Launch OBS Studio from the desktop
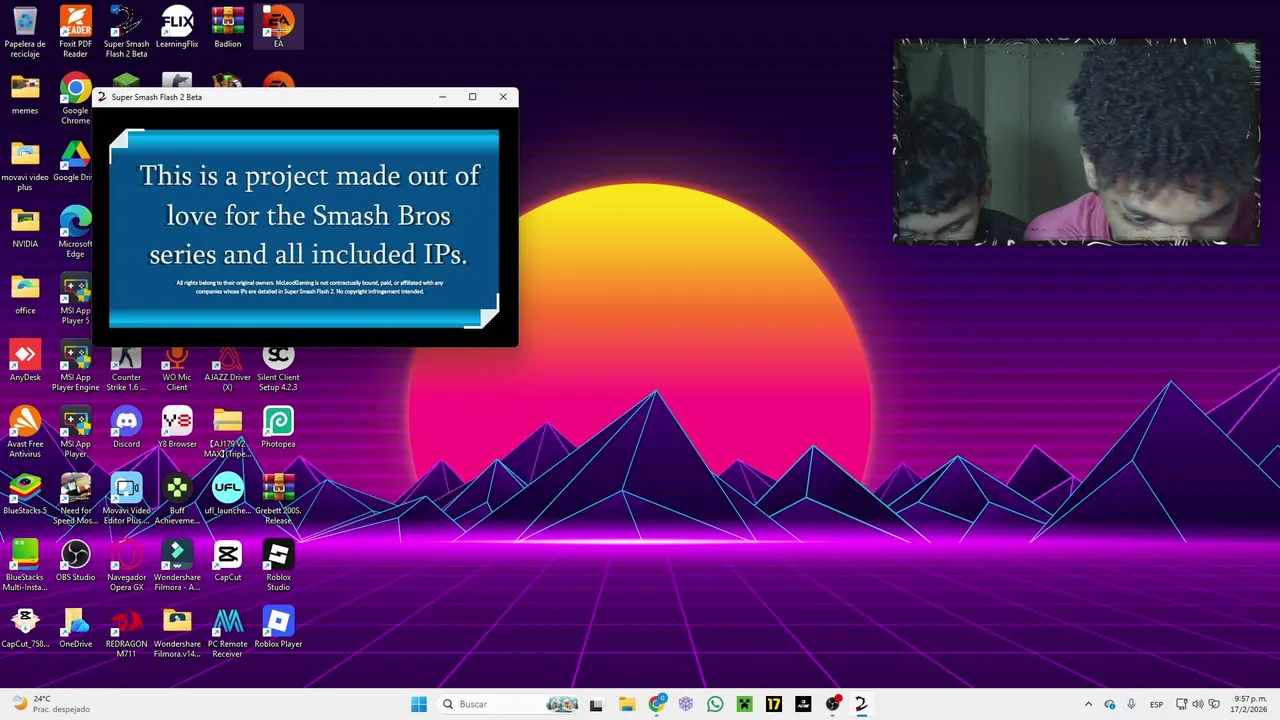Image resolution: width=1280 pixels, height=720 pixels. click(x=75, y=561)
